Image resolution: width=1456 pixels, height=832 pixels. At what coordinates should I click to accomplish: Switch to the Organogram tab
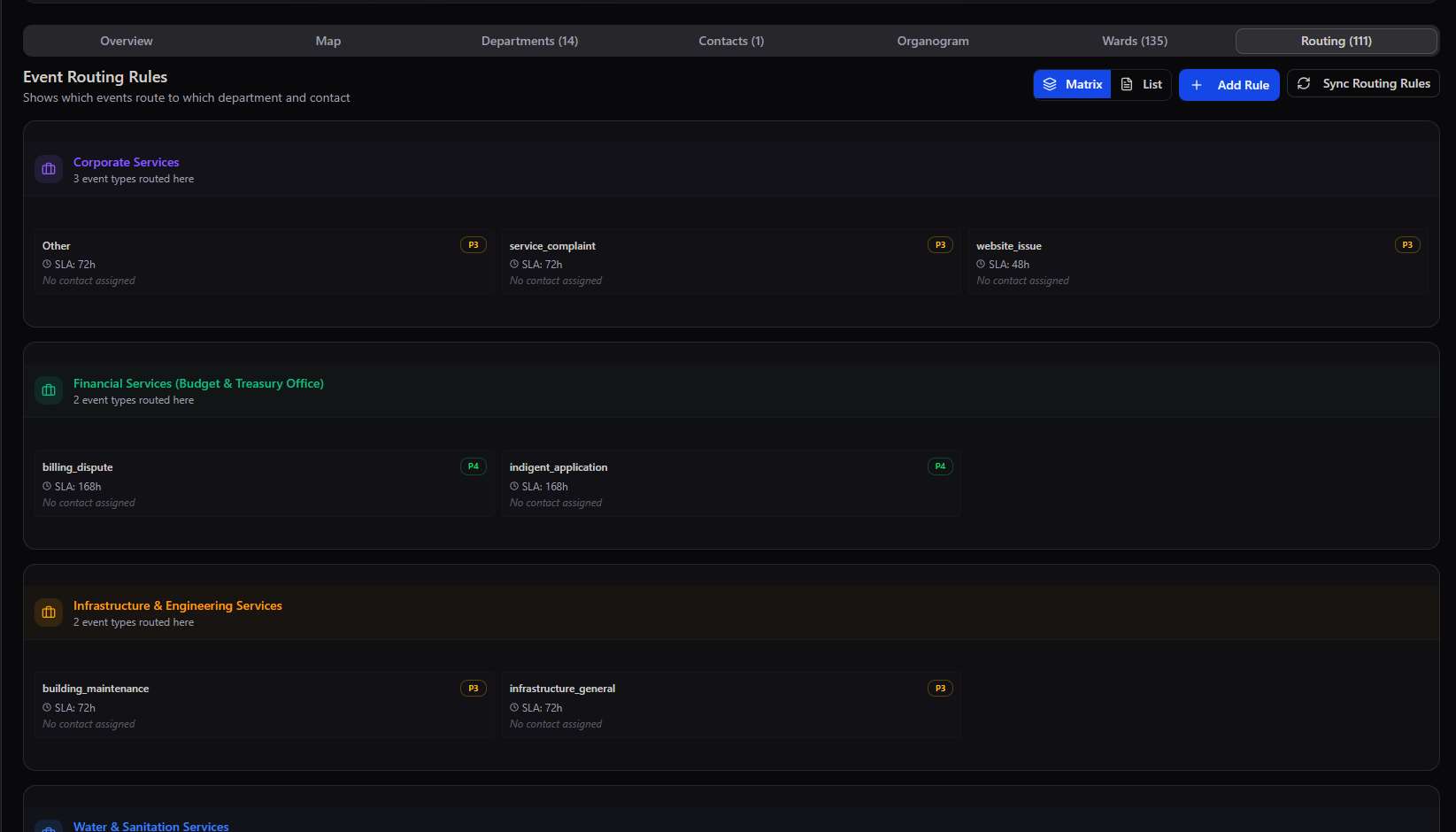[933, 41]
